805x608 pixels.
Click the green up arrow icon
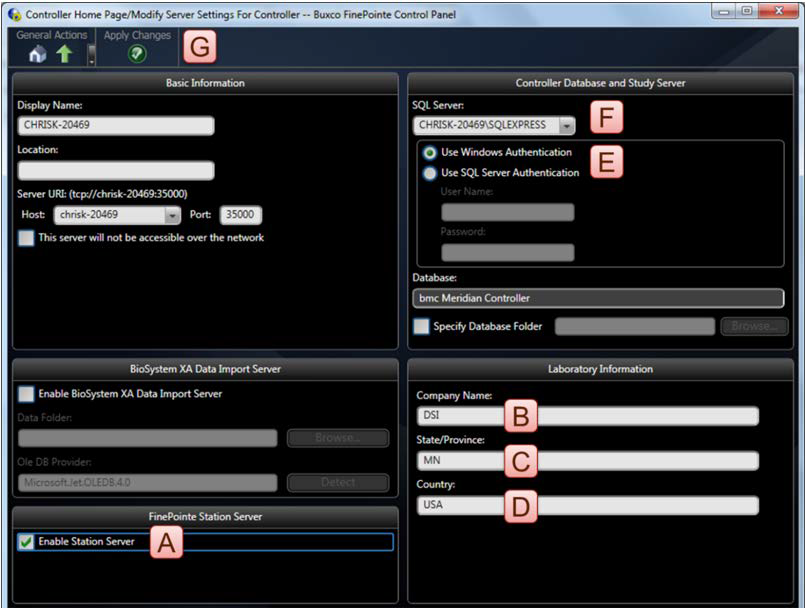point(64,53)
